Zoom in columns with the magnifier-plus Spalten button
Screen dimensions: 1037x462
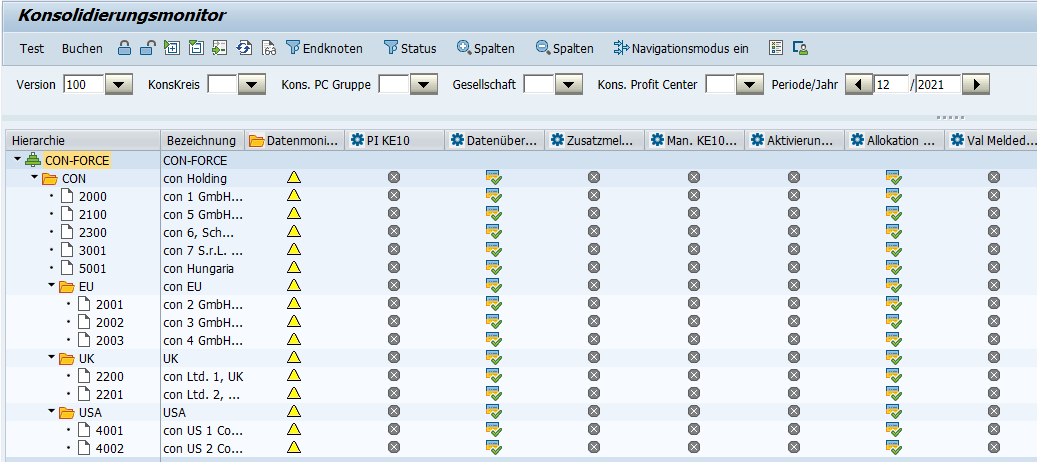pos(486,48)
